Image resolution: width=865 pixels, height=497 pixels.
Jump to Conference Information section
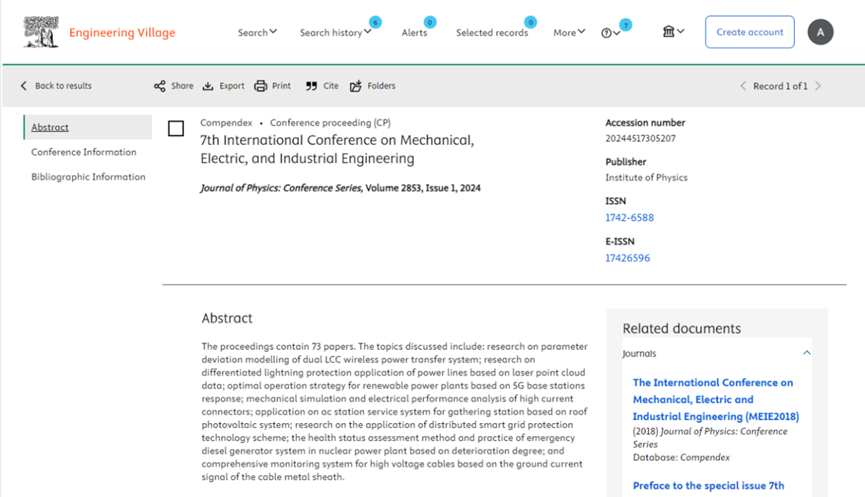[84, 152]
